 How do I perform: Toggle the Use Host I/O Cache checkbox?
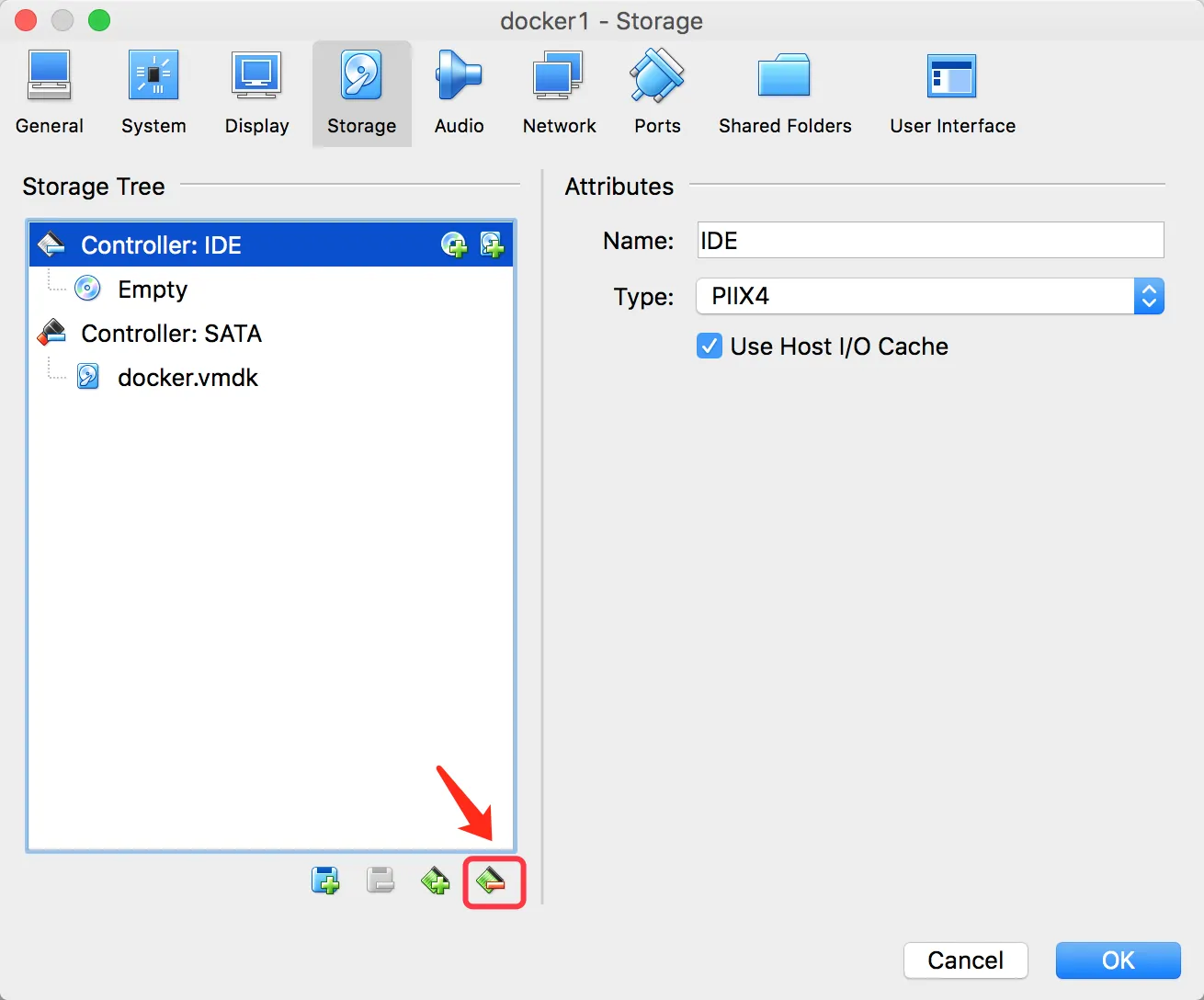pos(710,347)
